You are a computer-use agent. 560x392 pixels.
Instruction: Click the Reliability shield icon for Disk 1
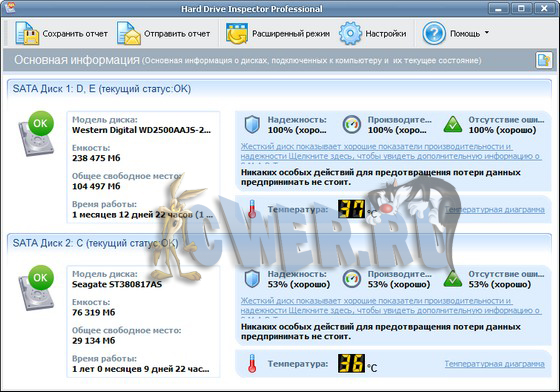pyautogui.click(x=252, y=125)
